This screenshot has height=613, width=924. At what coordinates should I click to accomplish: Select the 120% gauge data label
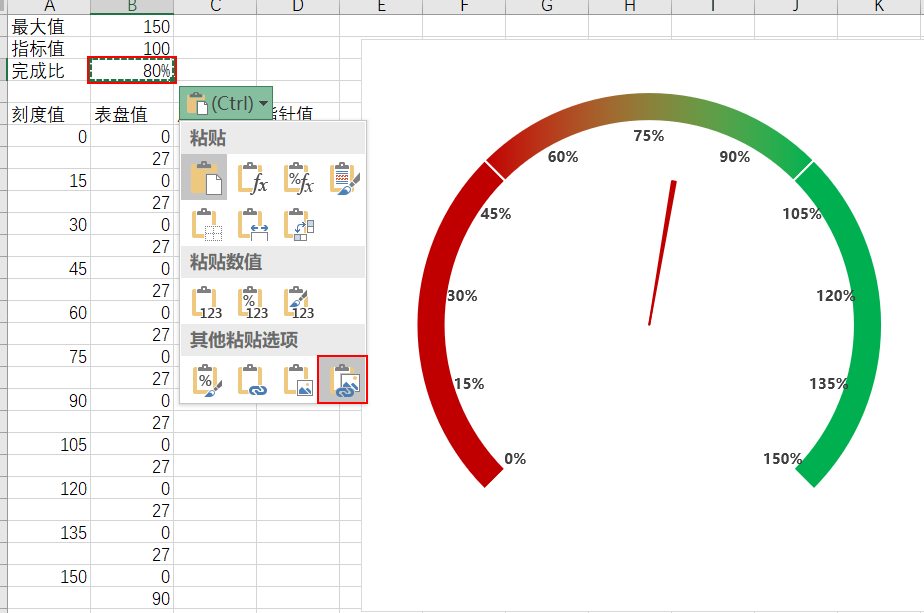pos(836,295)
